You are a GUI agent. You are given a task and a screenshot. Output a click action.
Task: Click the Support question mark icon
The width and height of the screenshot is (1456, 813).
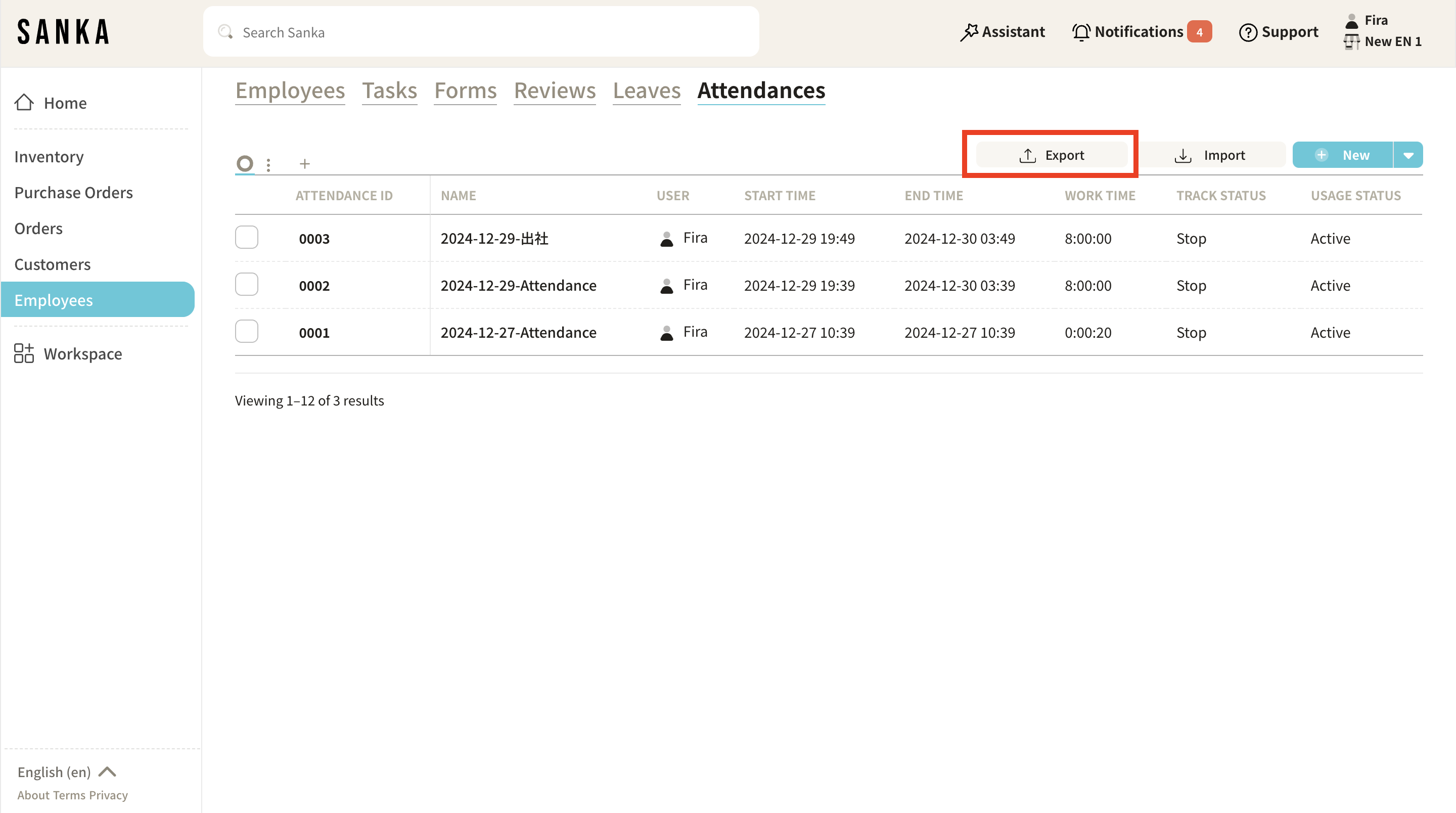tap(1247, 32)
